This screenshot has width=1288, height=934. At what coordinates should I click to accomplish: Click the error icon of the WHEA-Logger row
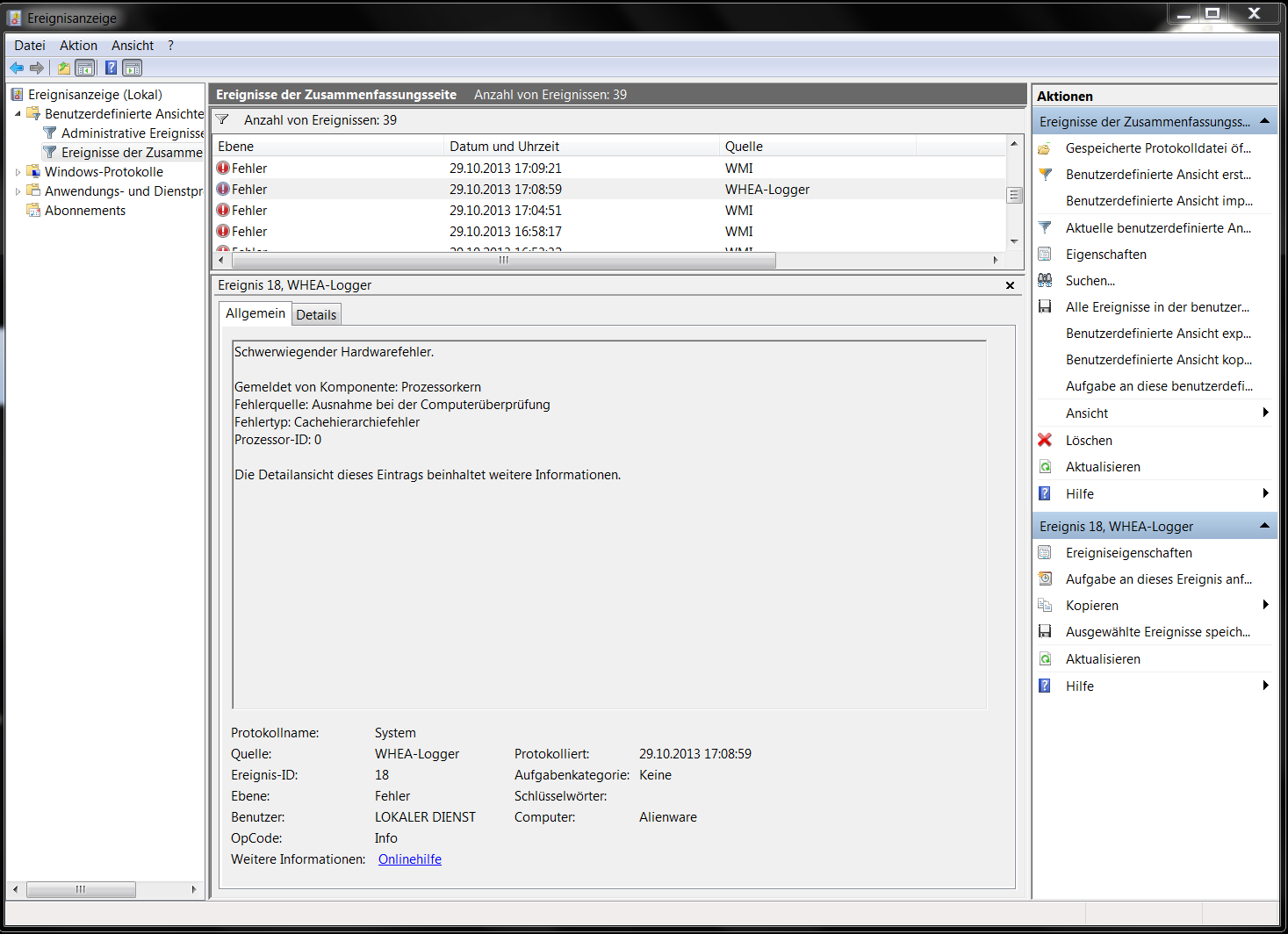(x=223, y=189)
